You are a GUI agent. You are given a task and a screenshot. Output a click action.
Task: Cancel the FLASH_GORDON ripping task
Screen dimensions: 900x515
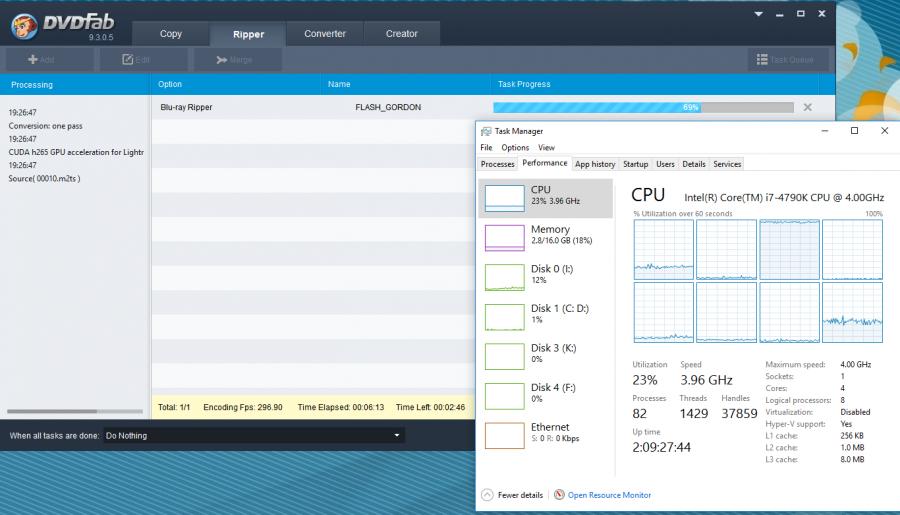pos(807,107)
